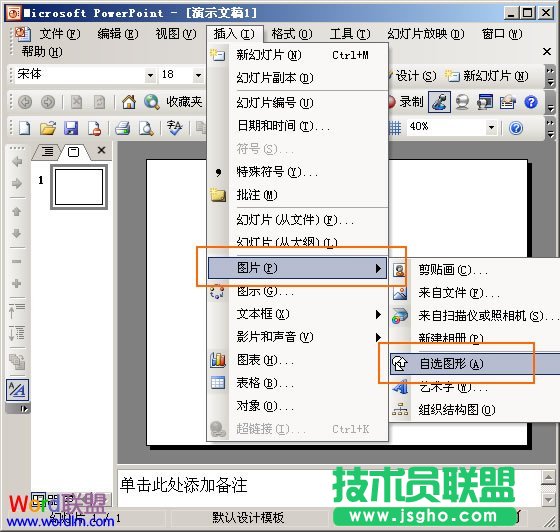Open the zoom dropdown showing 40%
560x532 pixels.
491,127
